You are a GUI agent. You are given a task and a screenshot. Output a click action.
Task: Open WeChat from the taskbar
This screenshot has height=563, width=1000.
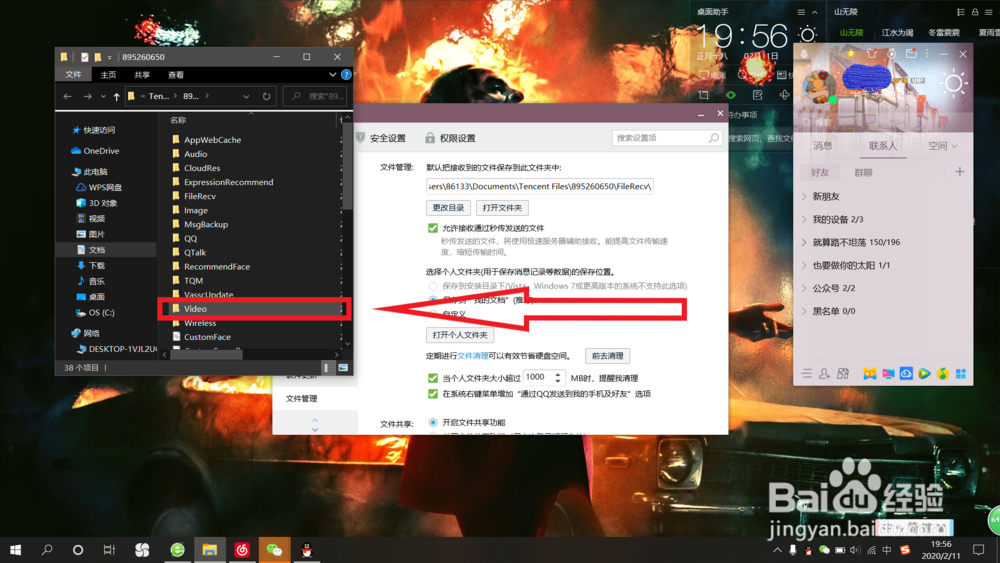click(274, 550)
